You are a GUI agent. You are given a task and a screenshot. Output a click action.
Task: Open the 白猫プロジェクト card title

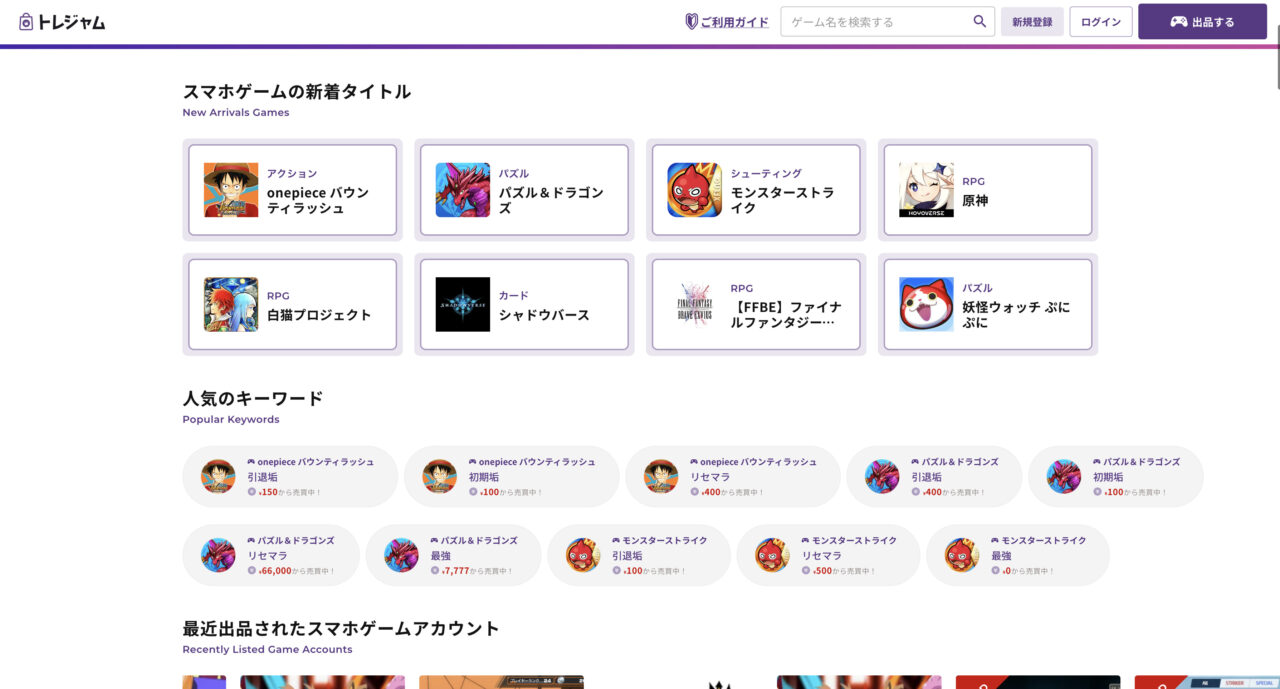pyautogui.click(x=319, y=315)
